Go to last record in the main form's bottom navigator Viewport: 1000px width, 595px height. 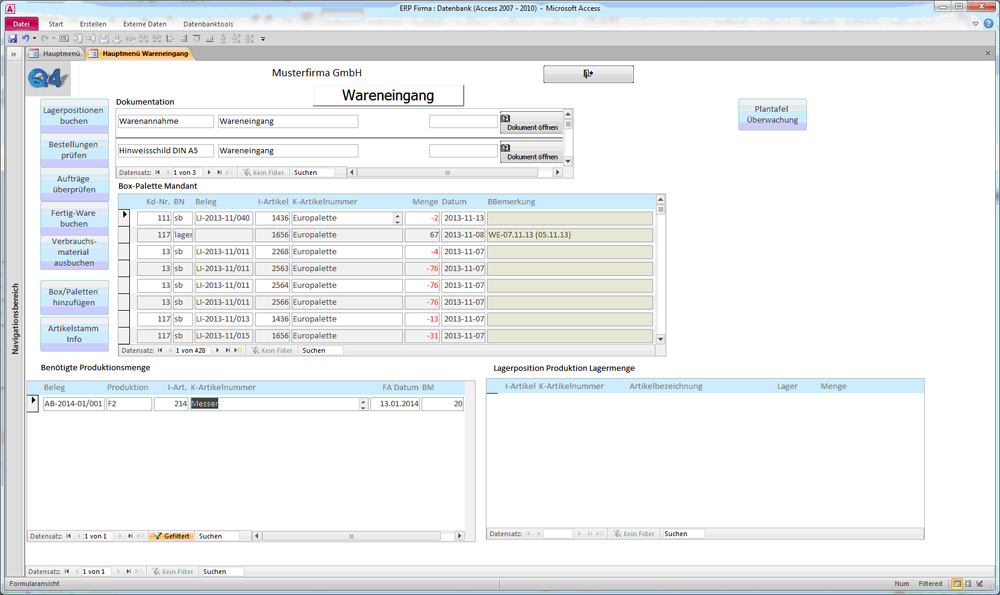(128, 571)
